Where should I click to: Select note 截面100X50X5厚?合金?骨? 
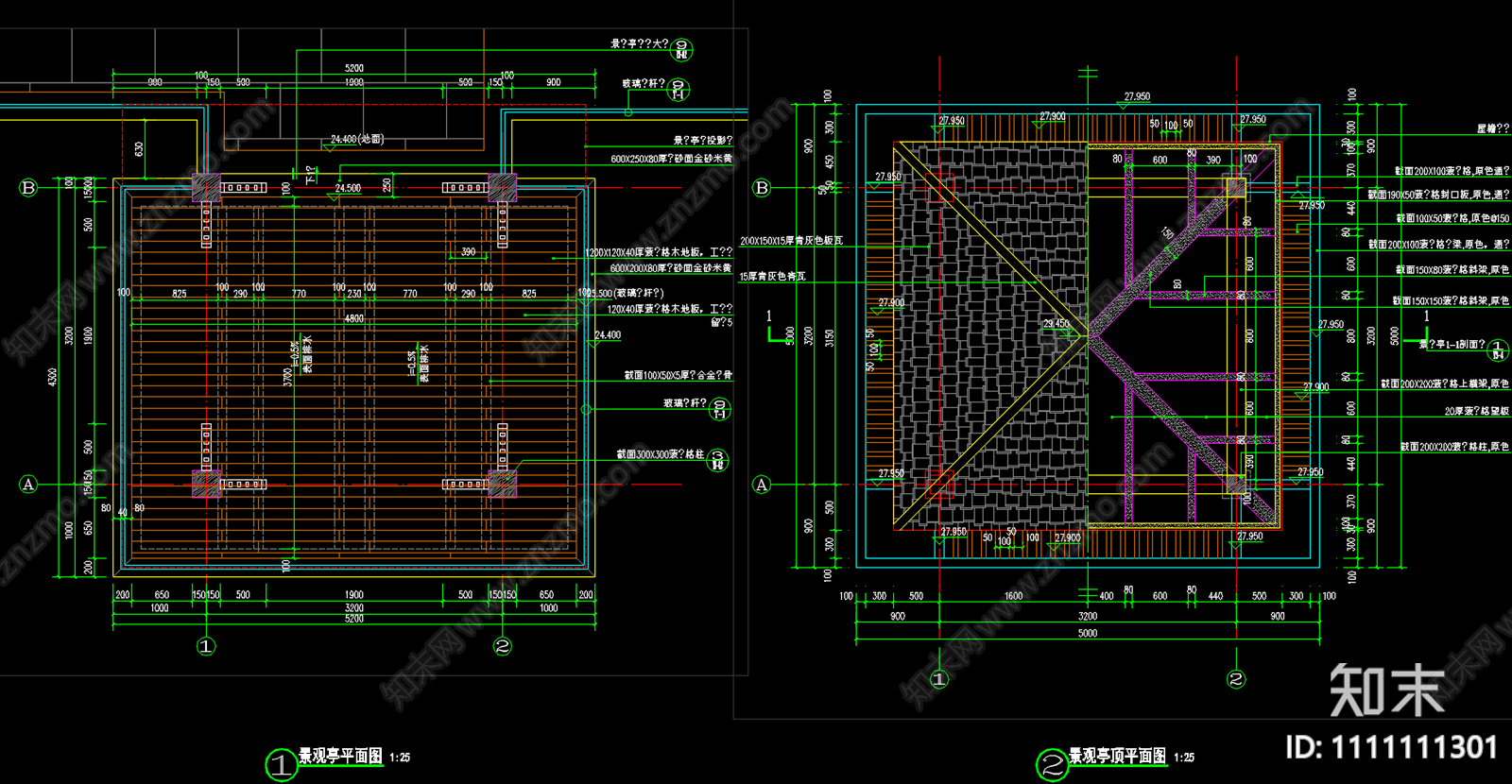click(x=678, y=375)
